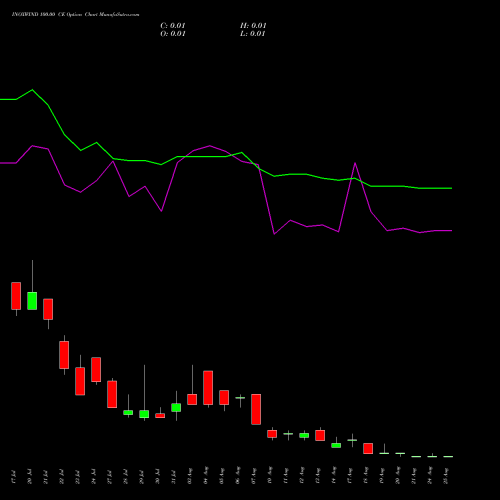Click the chart title text at top
This screenshot has height=500, width=500.
(x=75, y=15)
